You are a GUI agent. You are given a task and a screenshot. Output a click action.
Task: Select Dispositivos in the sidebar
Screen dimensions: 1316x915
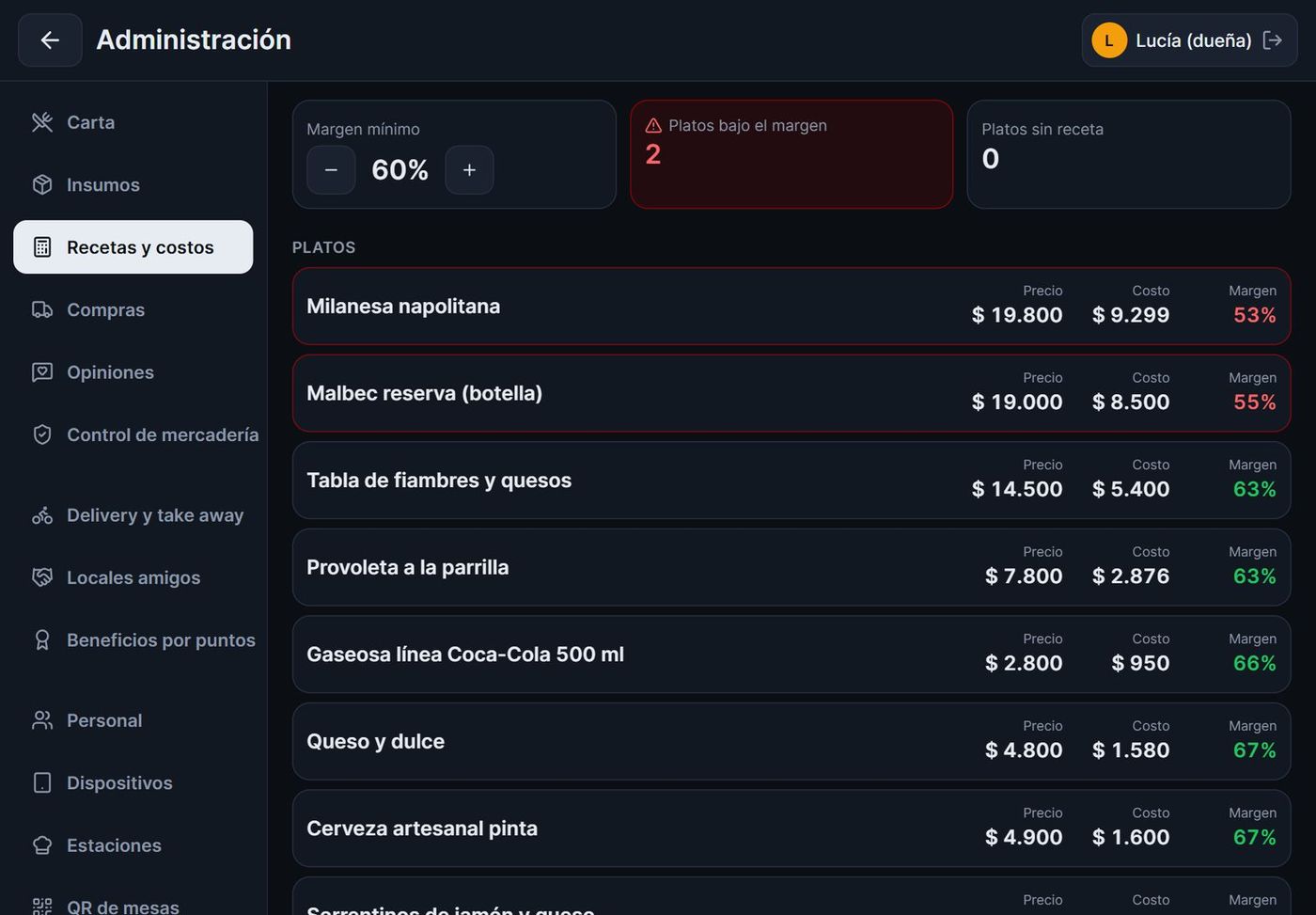[133, 783]
